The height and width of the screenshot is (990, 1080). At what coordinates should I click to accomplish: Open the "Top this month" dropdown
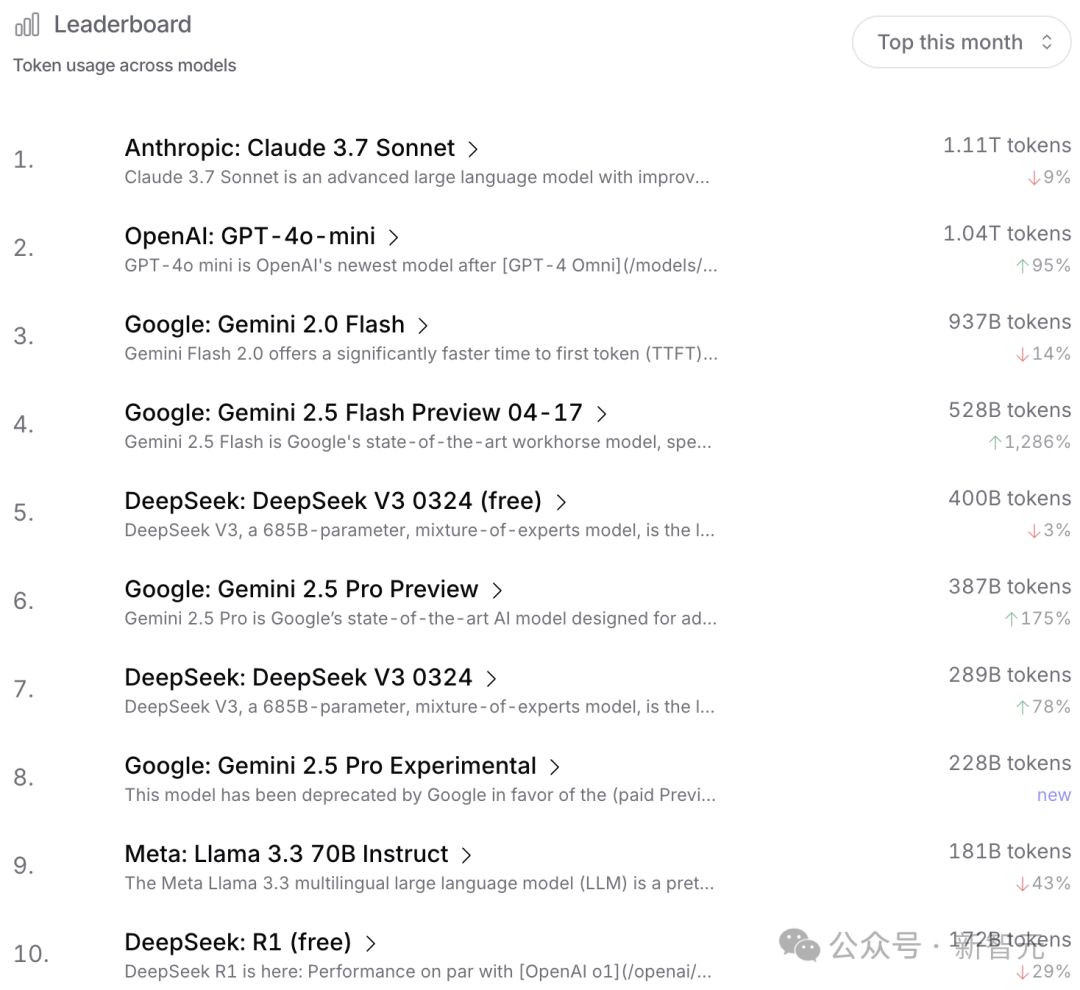(x=962, y=42)
